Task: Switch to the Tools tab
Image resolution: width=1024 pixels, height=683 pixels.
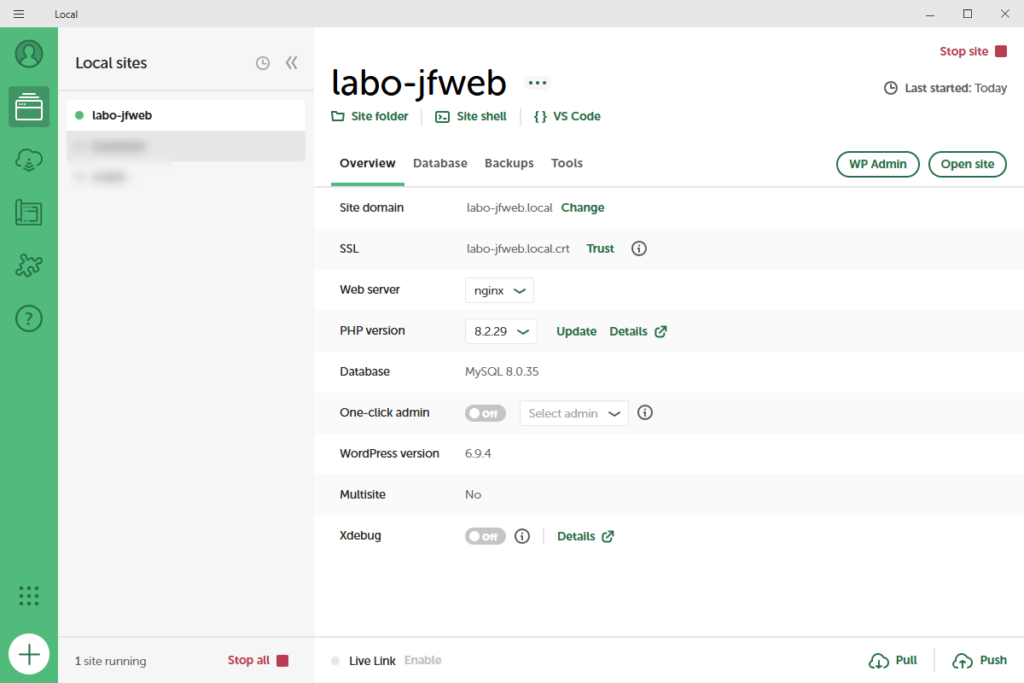Action: [567, 163]
